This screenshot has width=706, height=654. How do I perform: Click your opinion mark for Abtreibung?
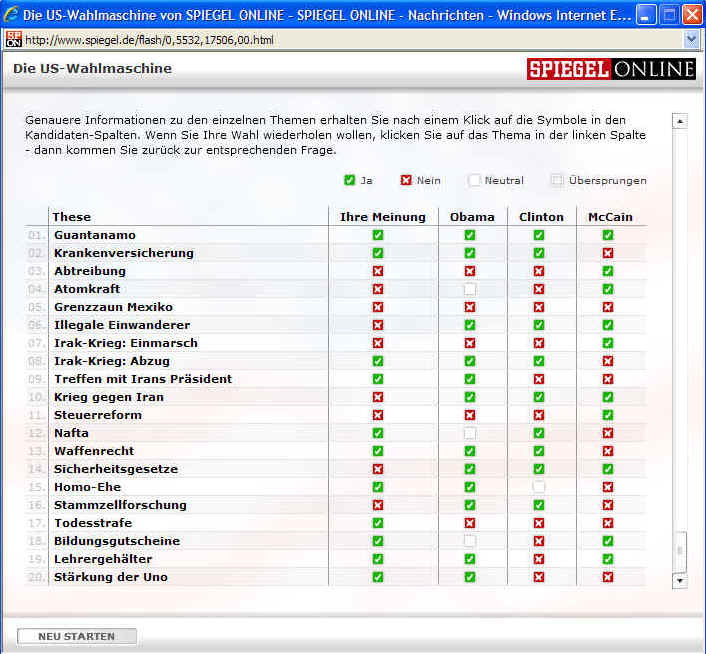pyautogui.click(x=378, y=271)
